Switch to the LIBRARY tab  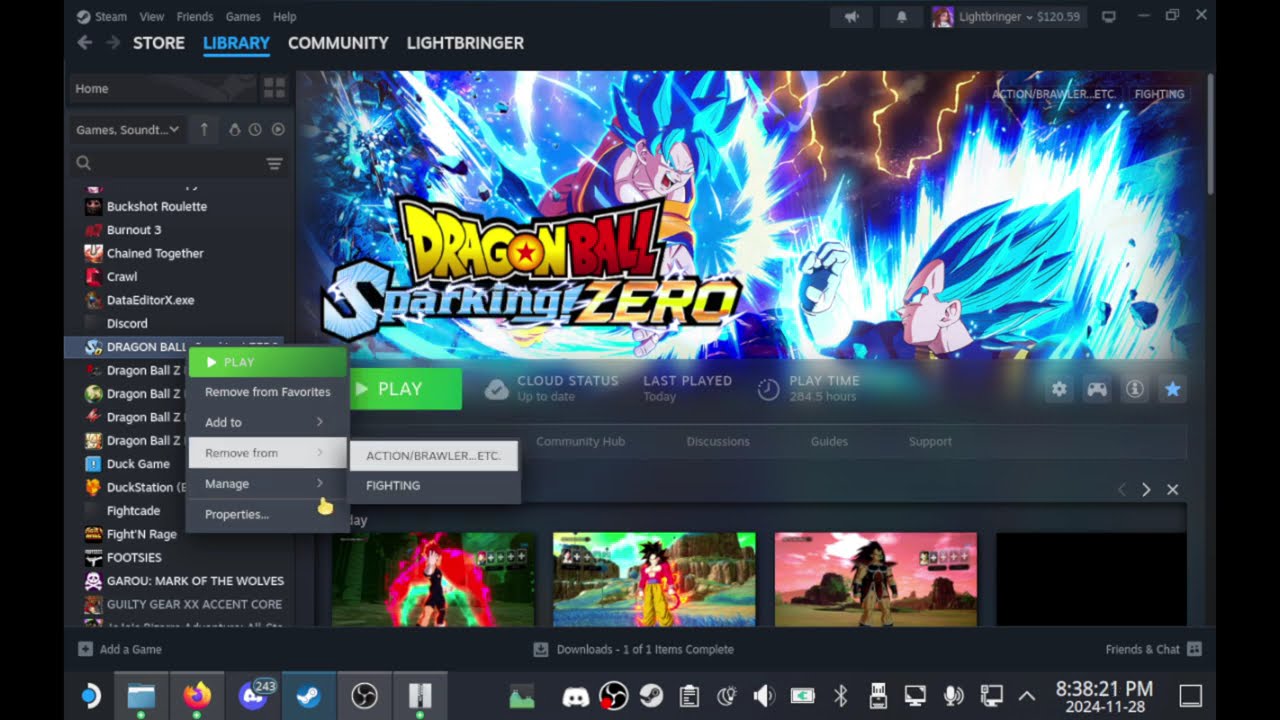pyautogui.click(x=236, y=43)
